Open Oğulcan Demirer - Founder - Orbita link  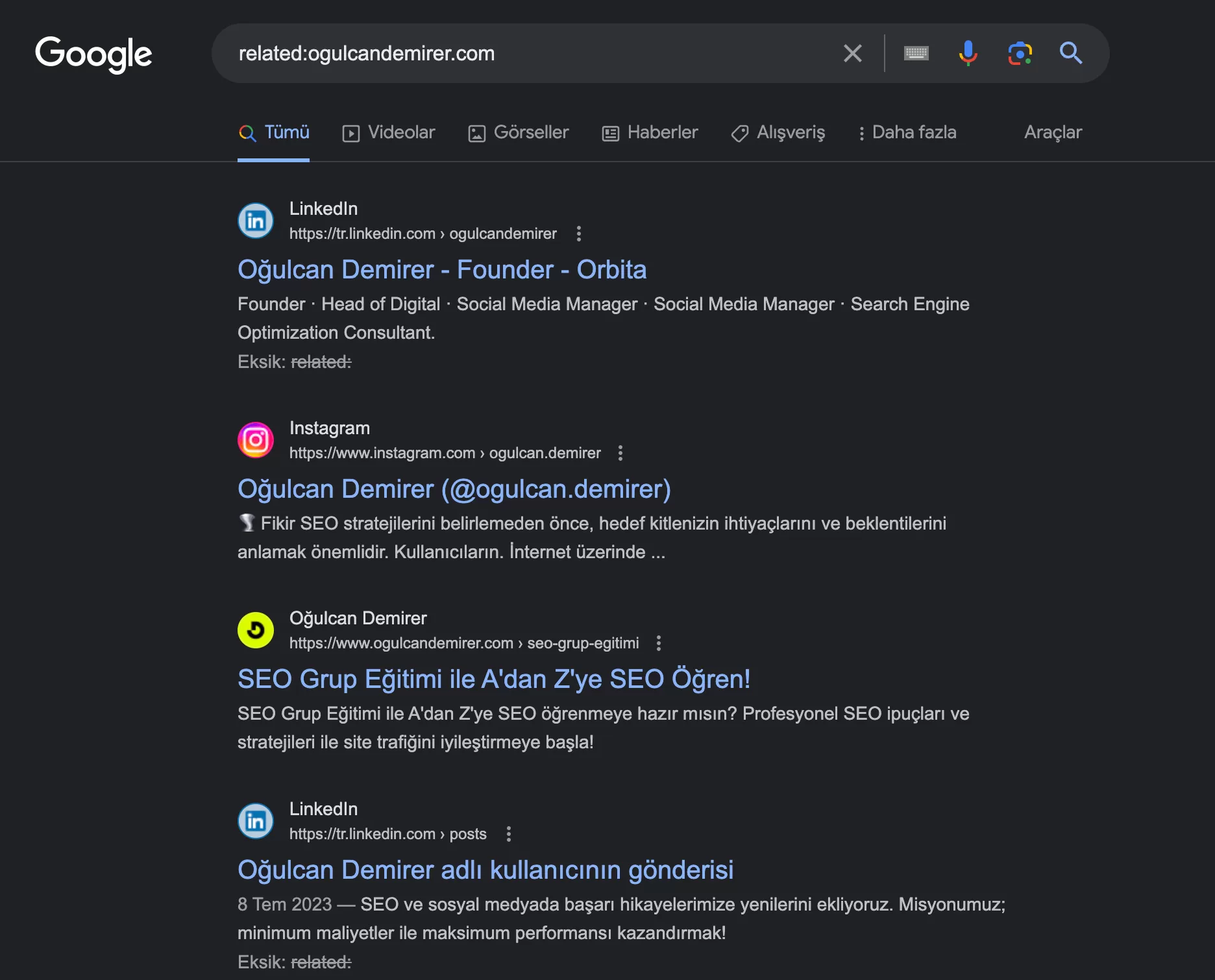(x=442, y=270)
